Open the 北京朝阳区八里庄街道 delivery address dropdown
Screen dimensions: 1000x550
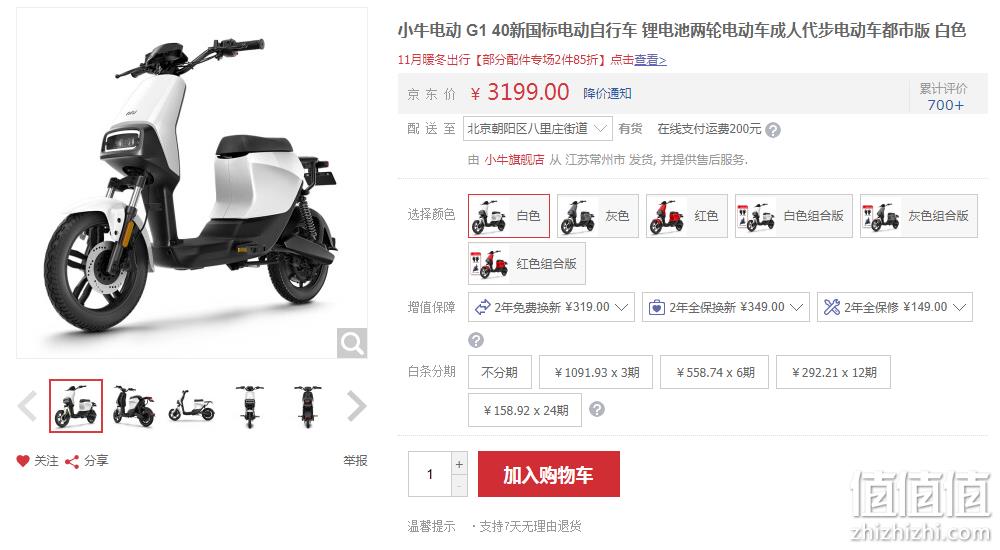coord(538,129)
